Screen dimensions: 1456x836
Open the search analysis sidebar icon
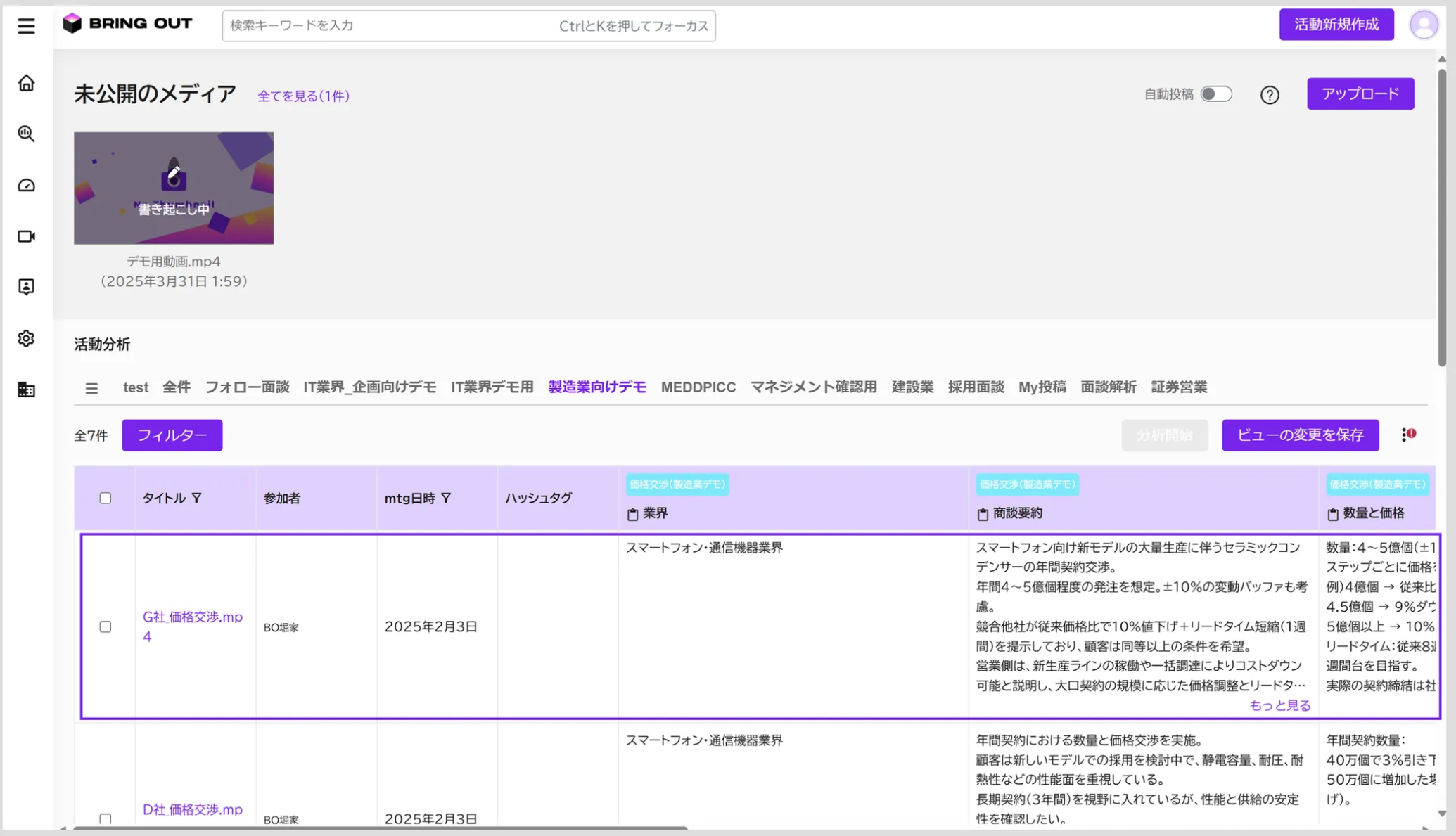click(26, 134)
